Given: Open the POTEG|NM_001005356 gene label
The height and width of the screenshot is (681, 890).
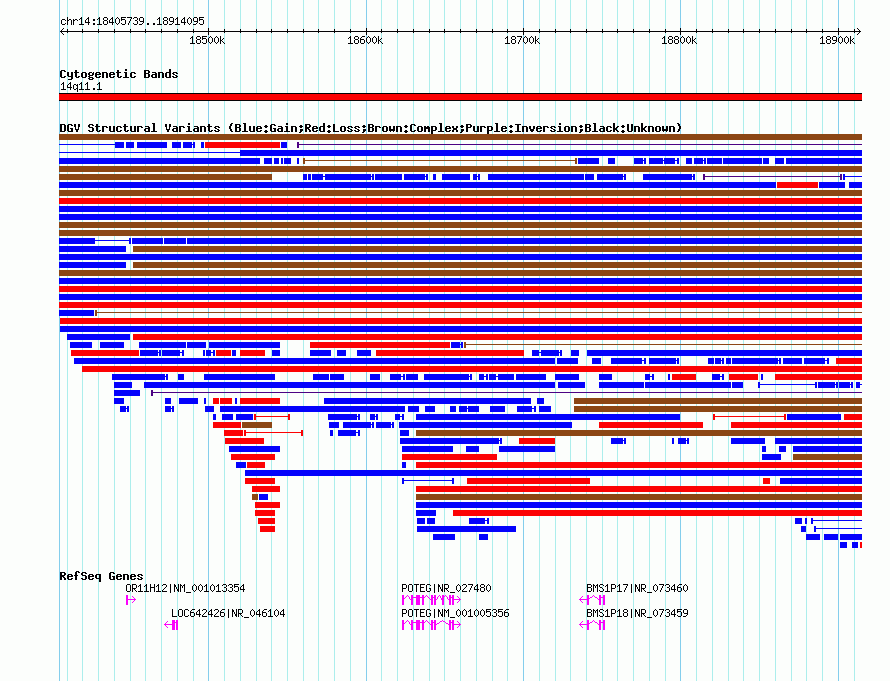Looking at the screenshot, I should tap(455, 613).
